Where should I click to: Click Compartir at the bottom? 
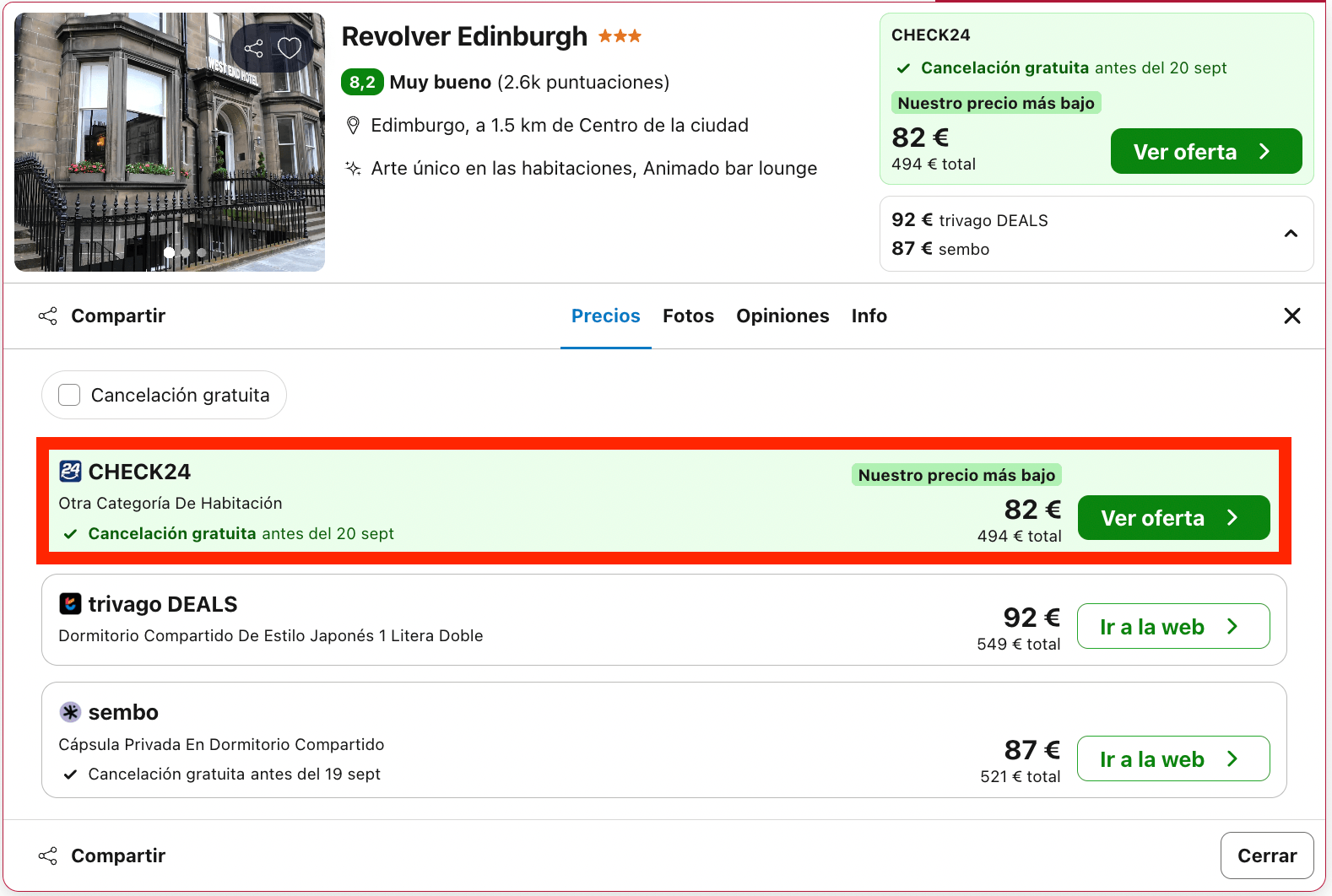(101, 856)
